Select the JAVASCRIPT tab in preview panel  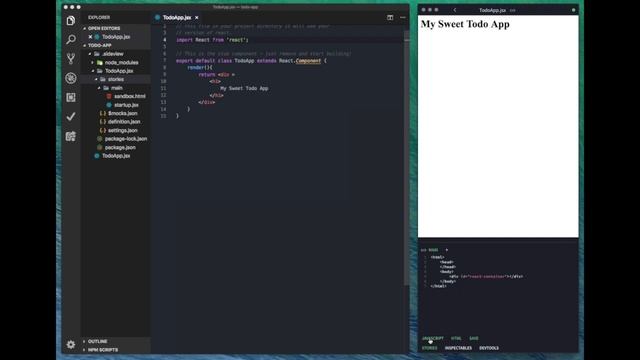(433, 338)
